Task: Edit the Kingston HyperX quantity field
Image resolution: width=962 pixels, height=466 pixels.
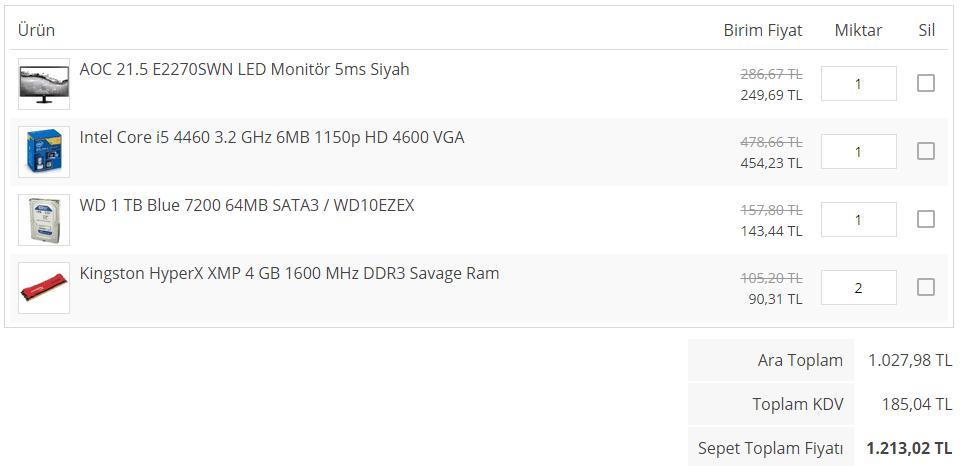Action: [858, 288]
